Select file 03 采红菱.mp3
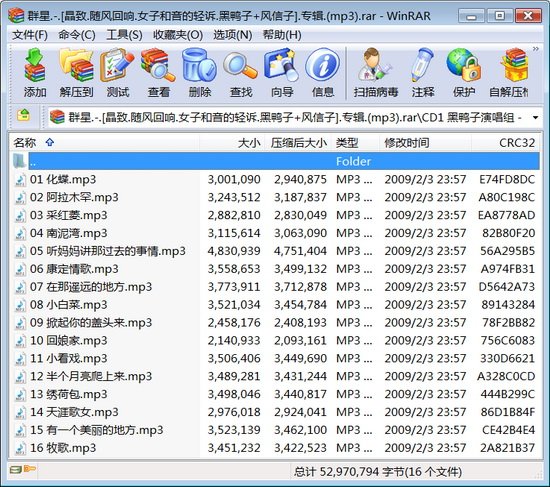The width and height of the screenshot is (550, 487). 275,215
